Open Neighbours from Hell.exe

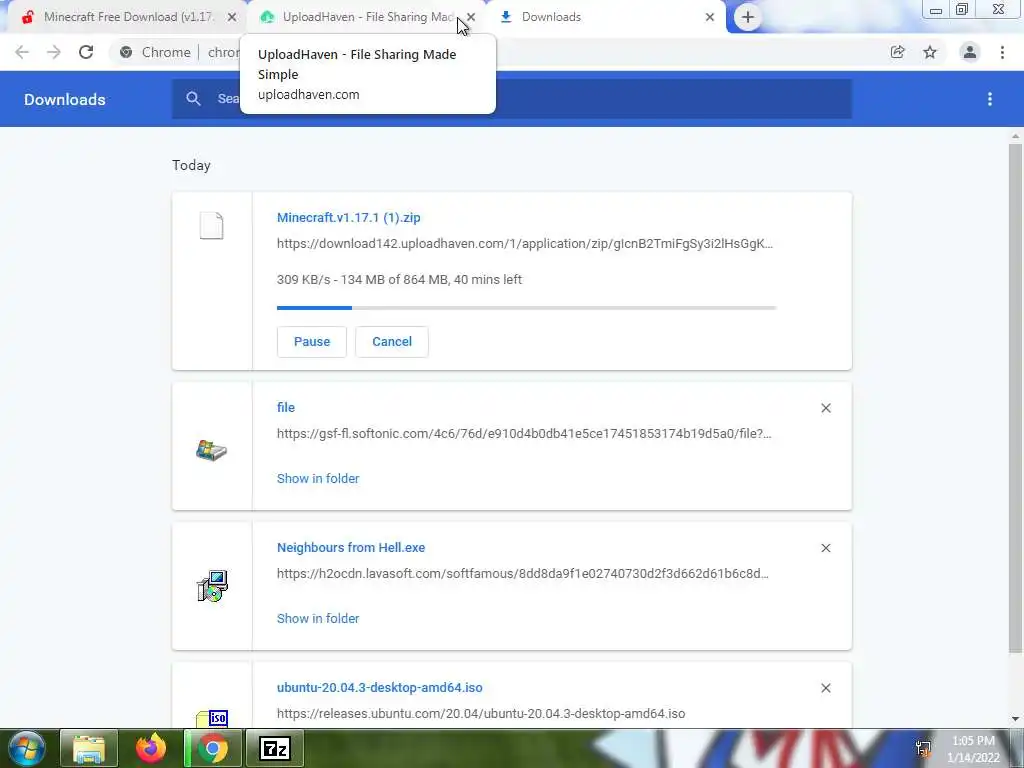(351, 548)
